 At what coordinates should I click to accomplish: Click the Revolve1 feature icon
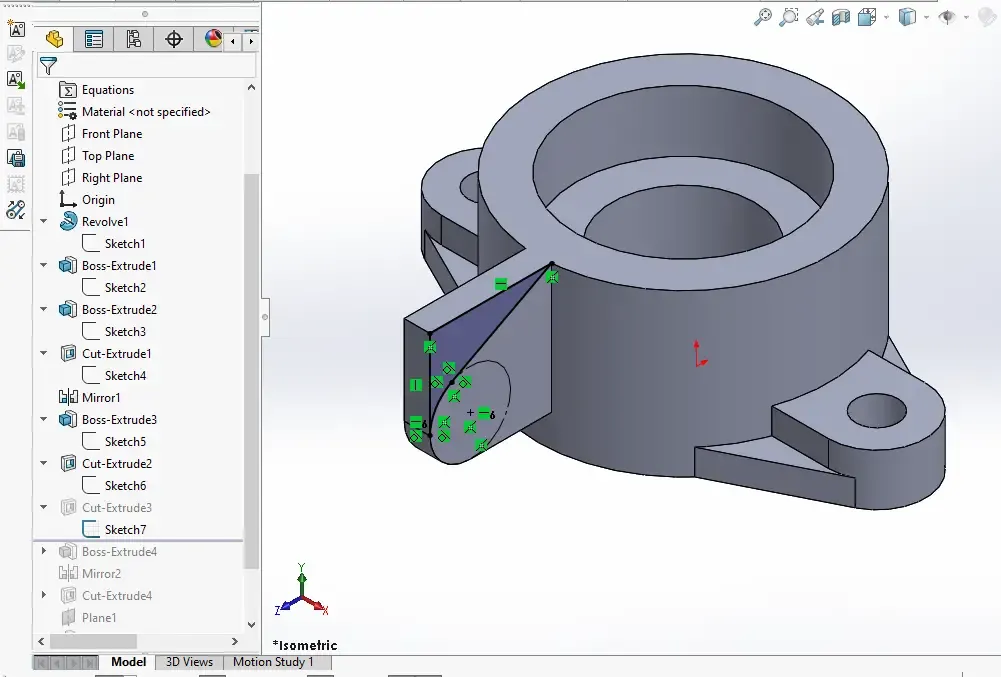point(68,221)
